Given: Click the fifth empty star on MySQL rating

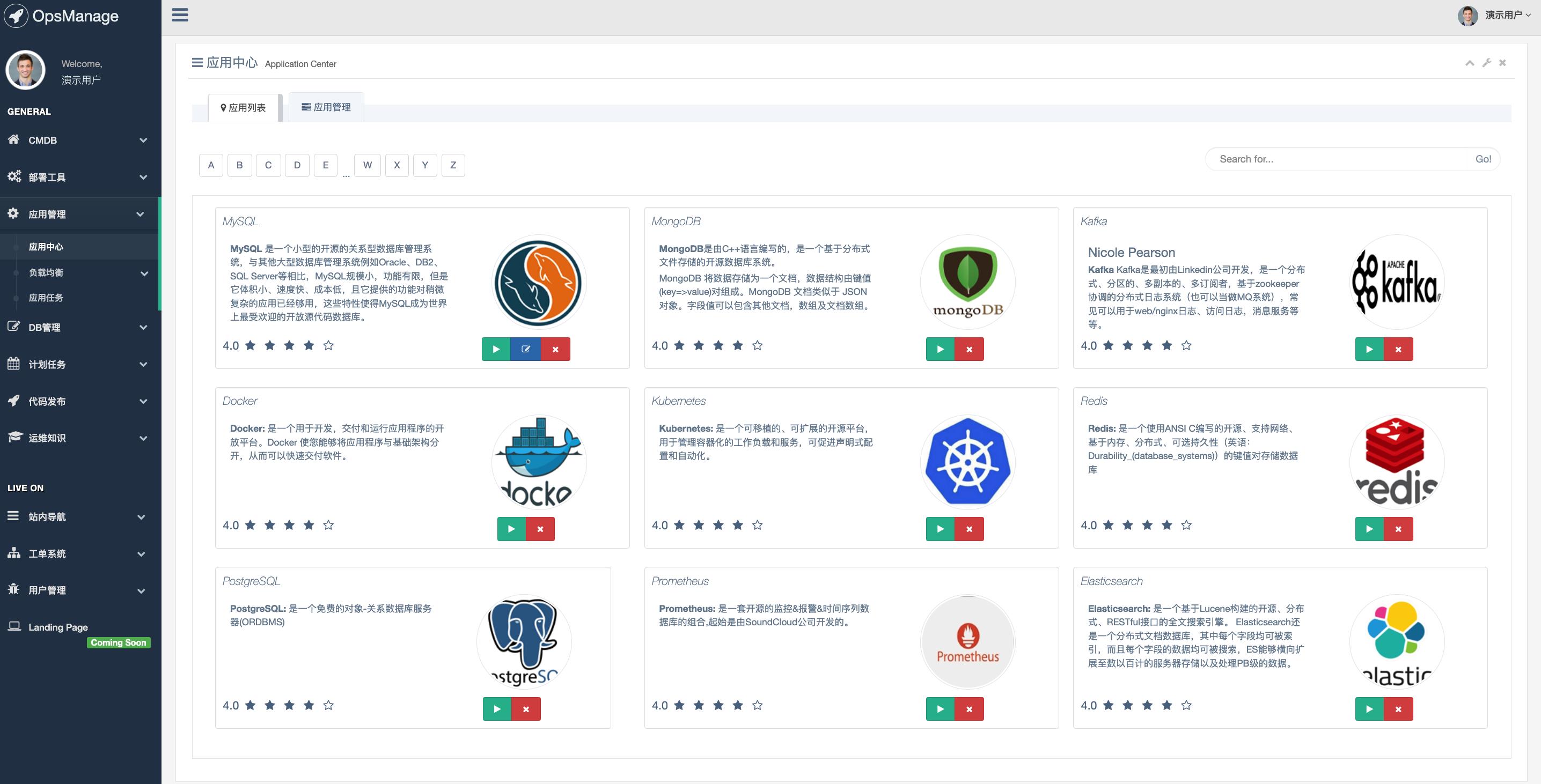Looking at the screenshot, I should coord(328,346).
